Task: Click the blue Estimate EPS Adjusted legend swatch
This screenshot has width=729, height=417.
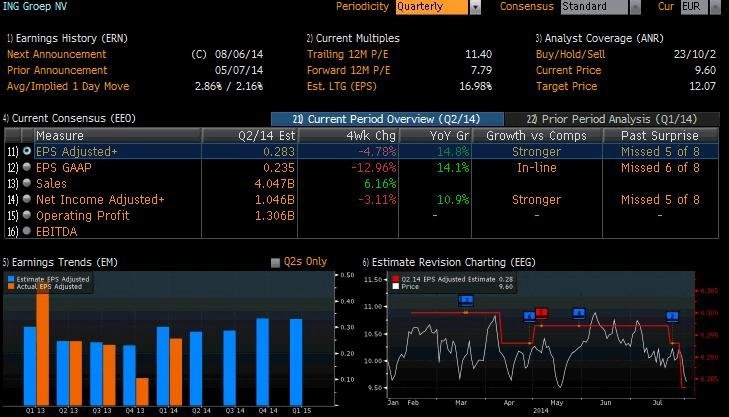Action: (x=11, y=279)
